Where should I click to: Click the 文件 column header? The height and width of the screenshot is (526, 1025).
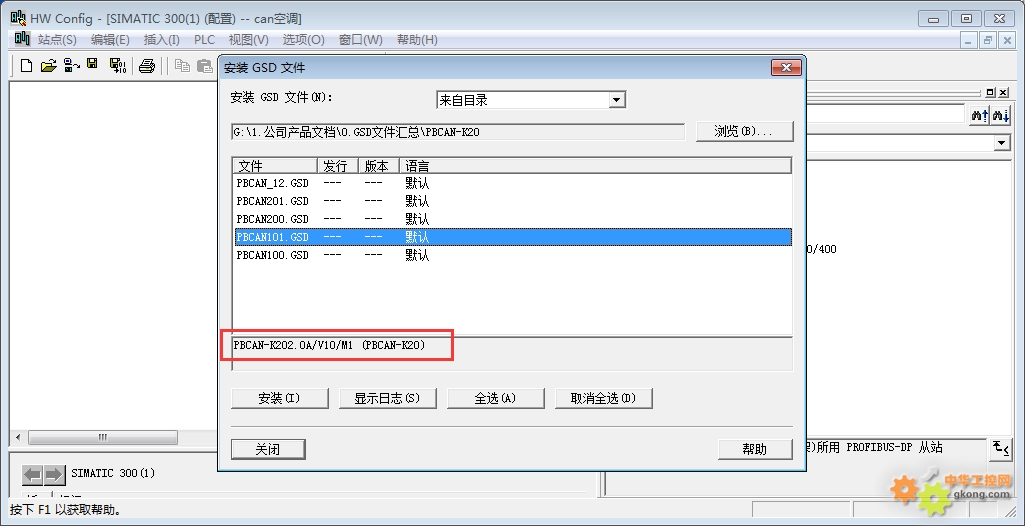(275, 166)
